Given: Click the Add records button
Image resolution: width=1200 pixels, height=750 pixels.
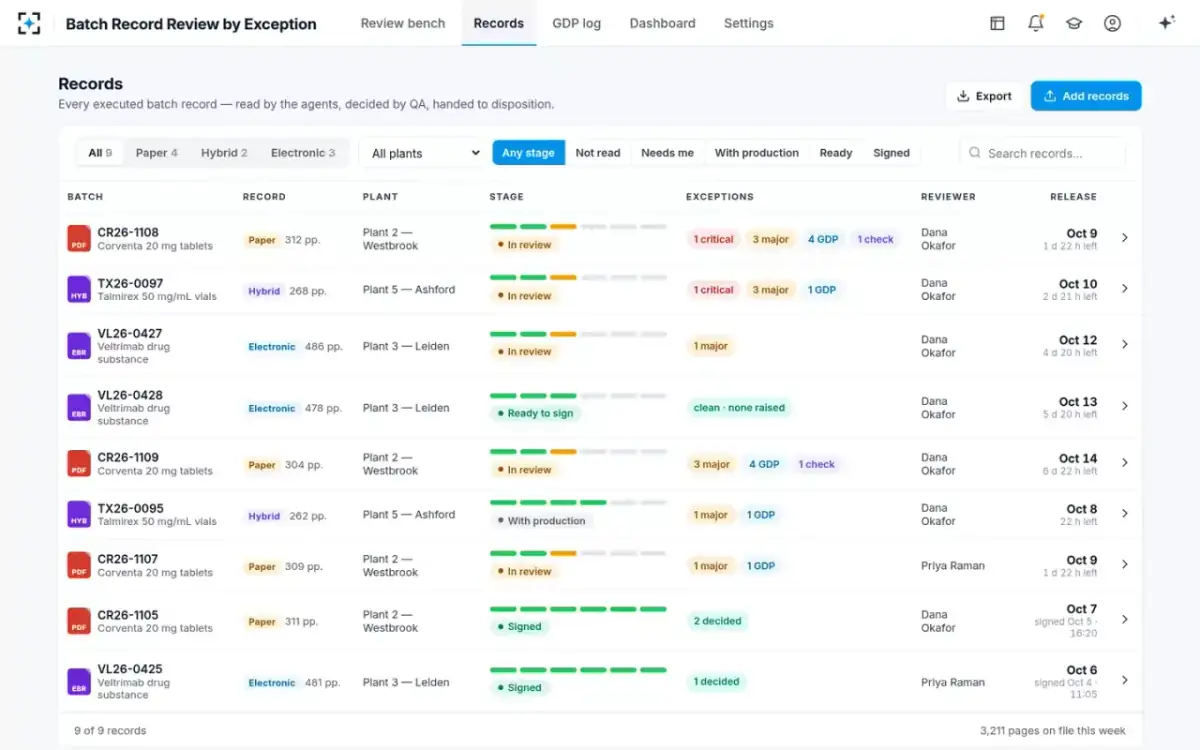Looking at the screenshot, I should [x=1086, y=96].
